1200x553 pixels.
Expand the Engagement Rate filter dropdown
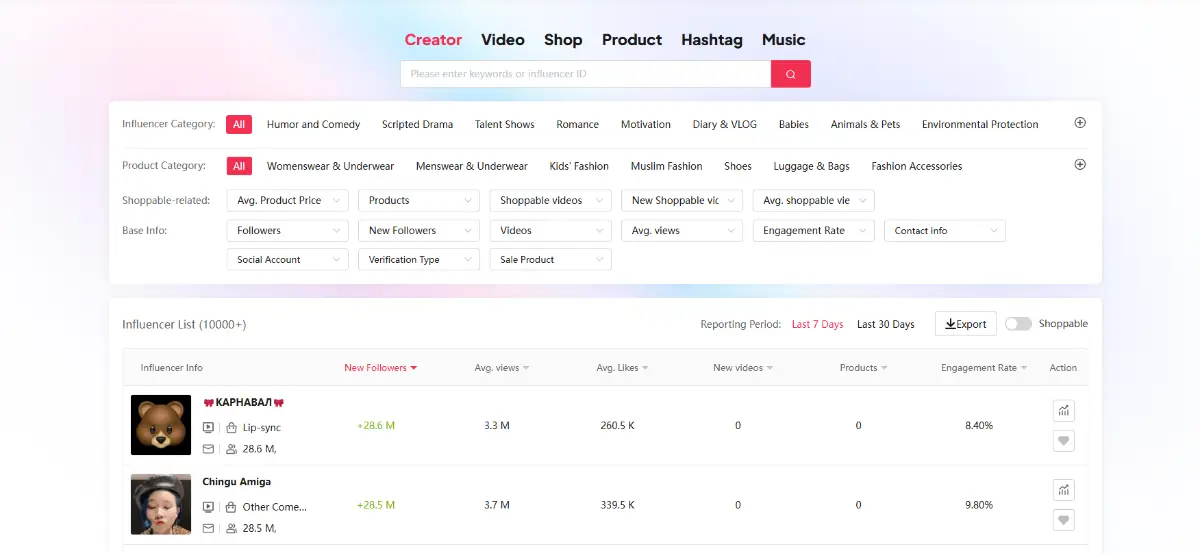tap(813, 231)
